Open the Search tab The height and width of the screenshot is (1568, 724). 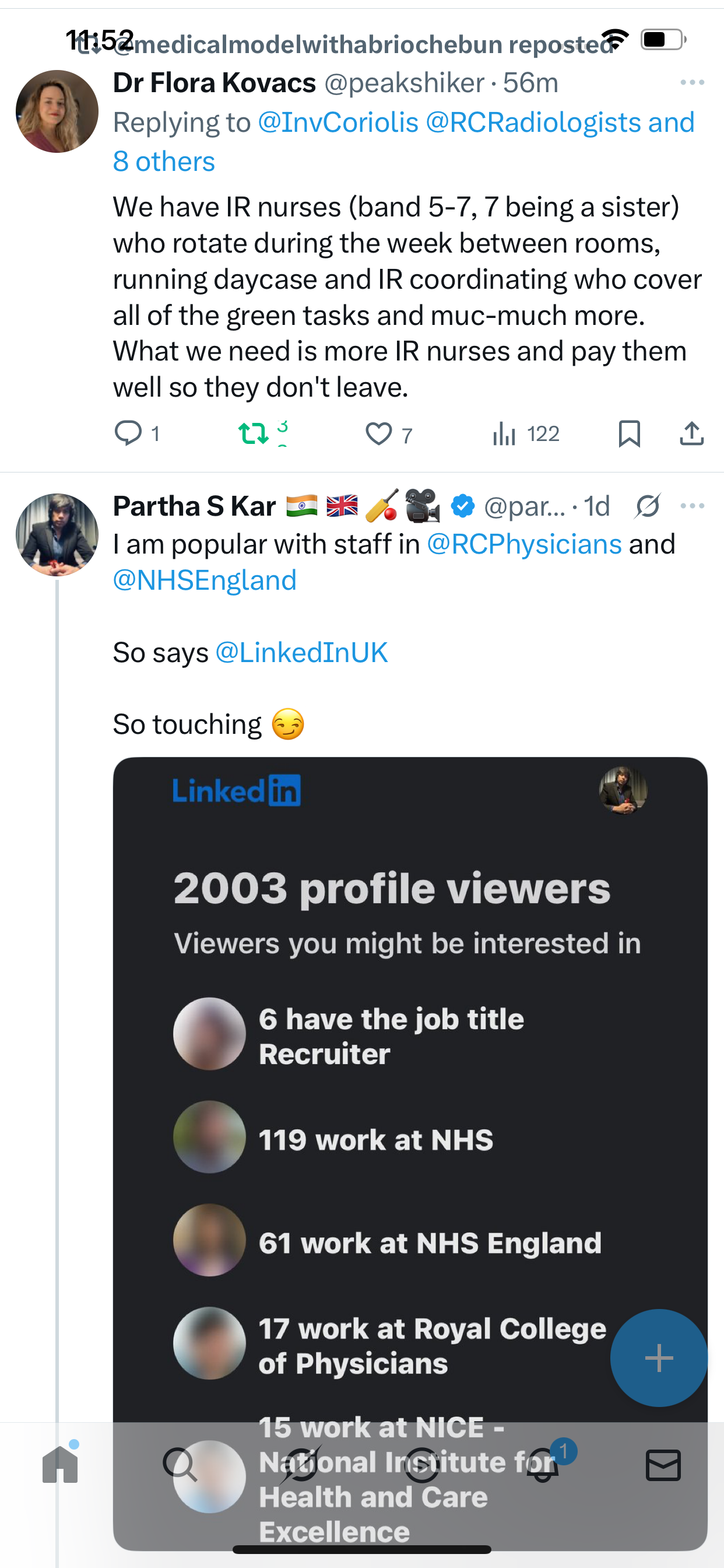point(180,1465)
